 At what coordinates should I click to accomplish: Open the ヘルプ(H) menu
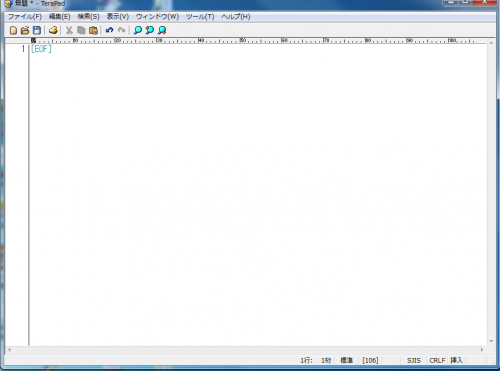click(236, 17)
